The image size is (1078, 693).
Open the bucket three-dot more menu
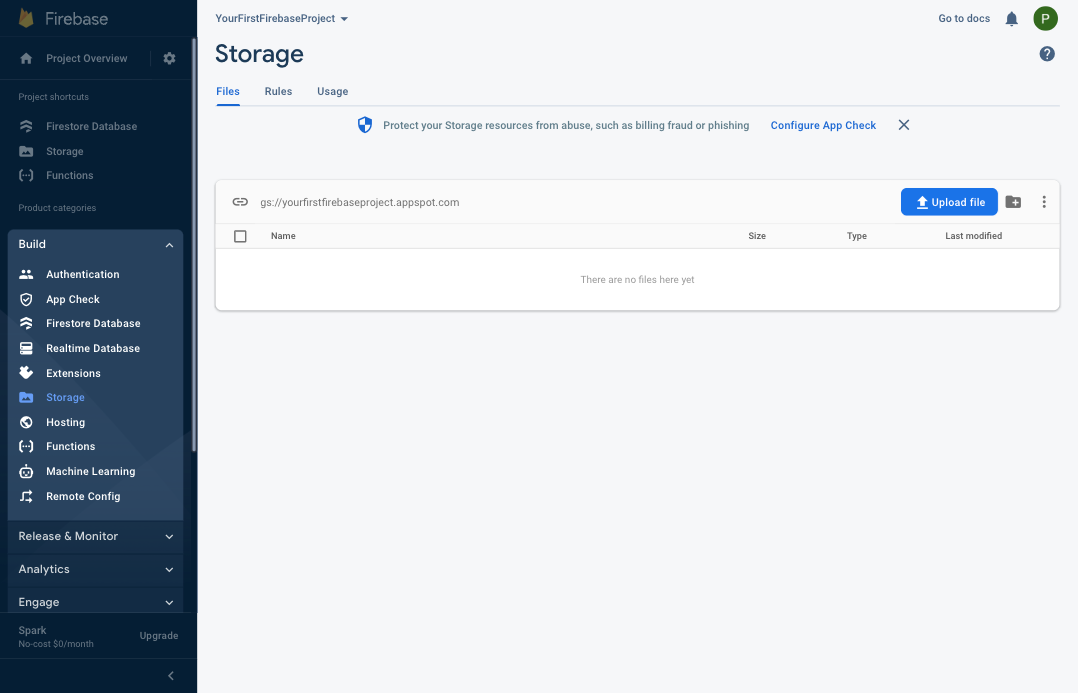pyautogui.click(x=1044, y=202)
